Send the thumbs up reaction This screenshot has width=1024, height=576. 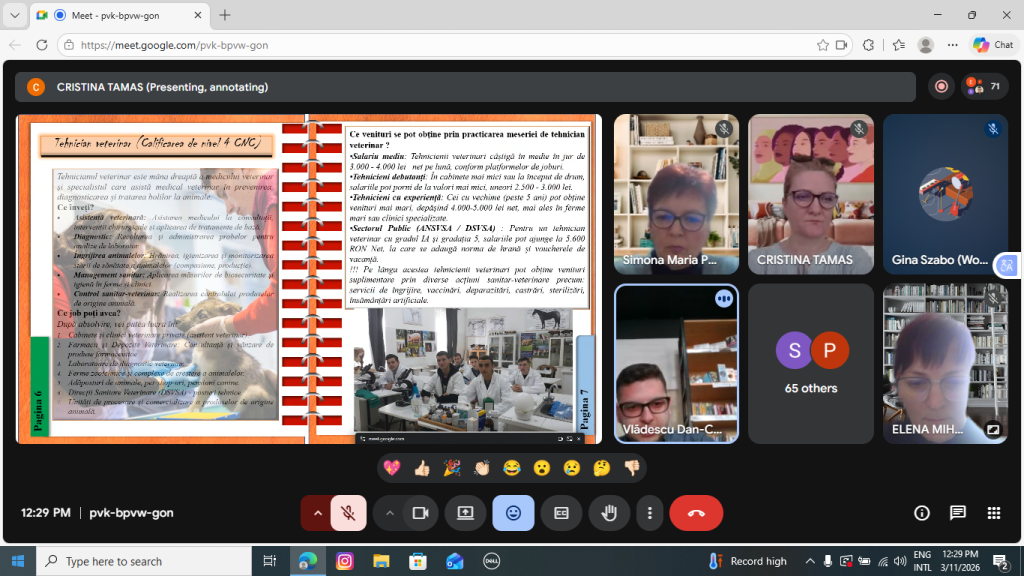point(422,468)
